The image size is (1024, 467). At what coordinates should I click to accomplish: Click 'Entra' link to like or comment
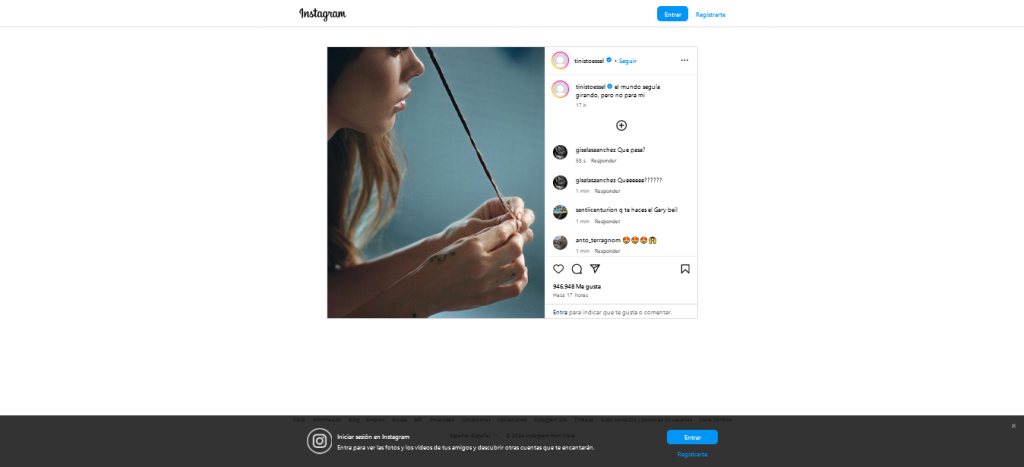(x=560, y=312)
